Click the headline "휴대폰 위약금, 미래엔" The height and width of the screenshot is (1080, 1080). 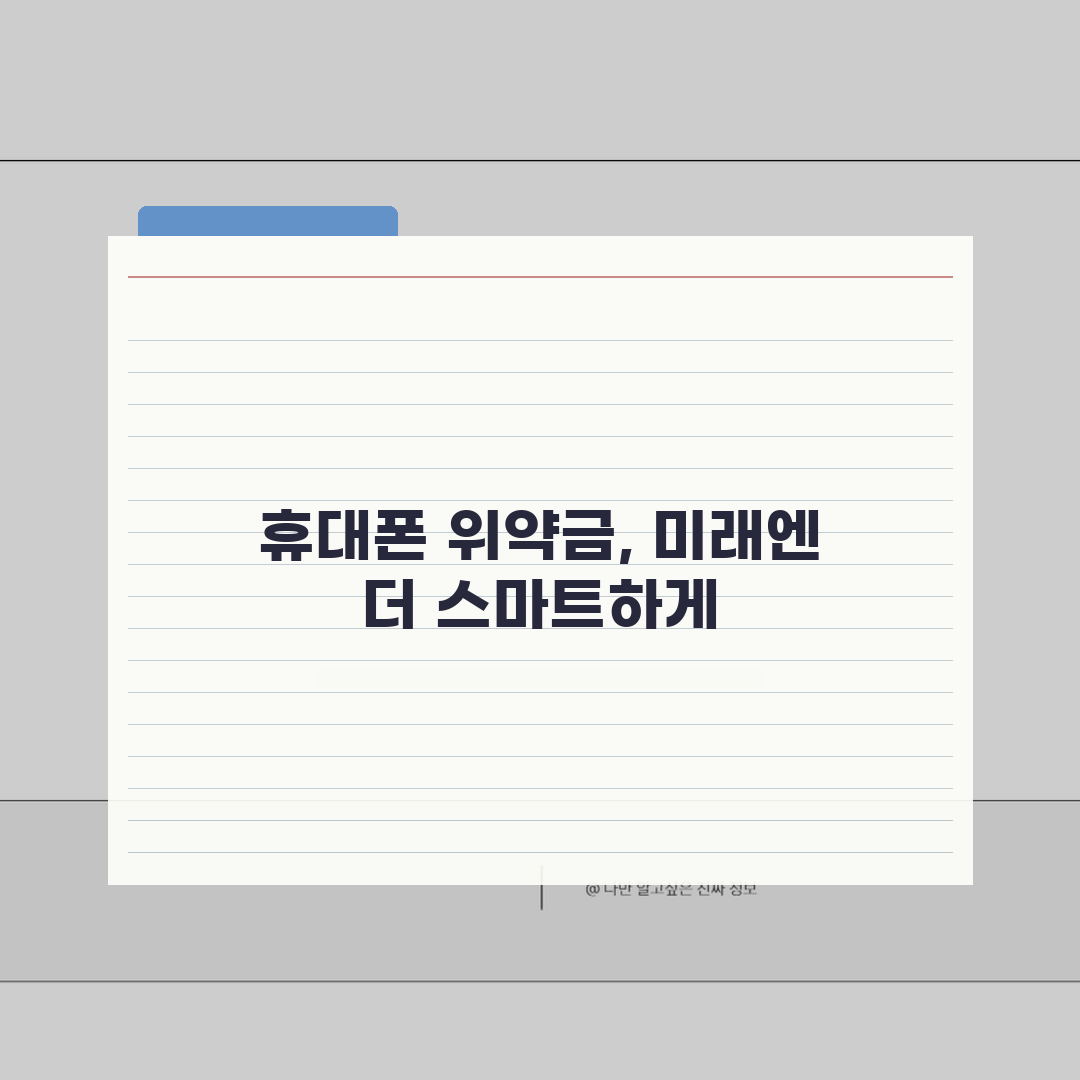pos(540,535)
